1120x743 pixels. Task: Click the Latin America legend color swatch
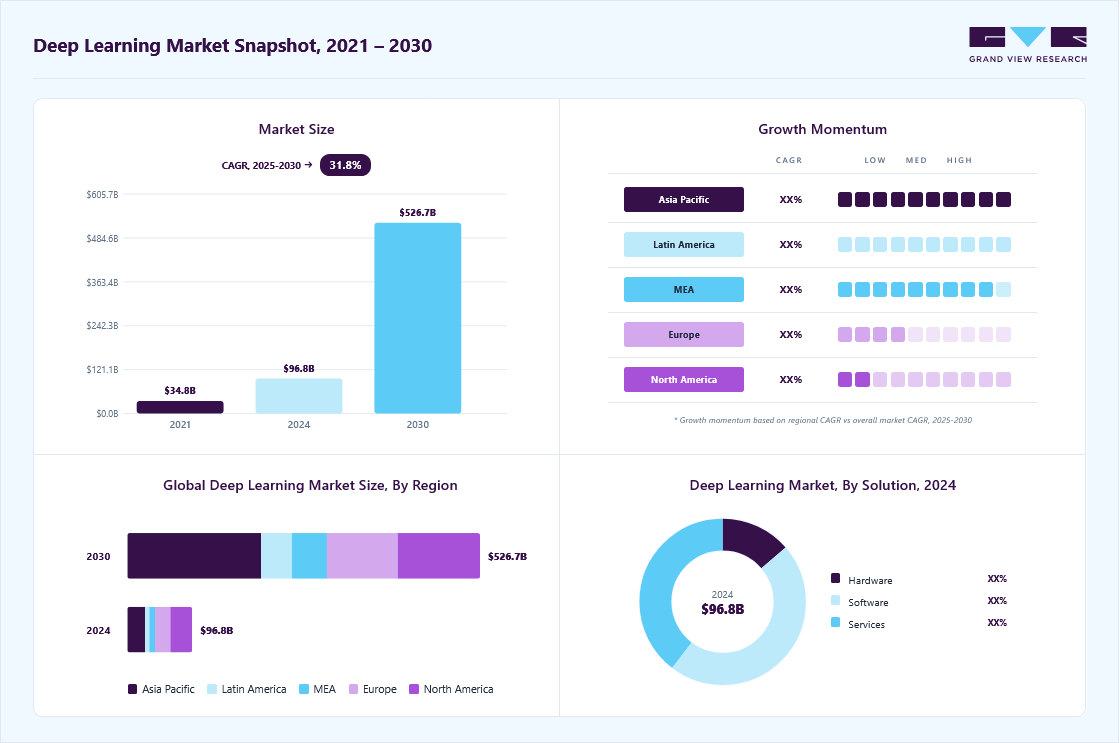pos(211,689)
